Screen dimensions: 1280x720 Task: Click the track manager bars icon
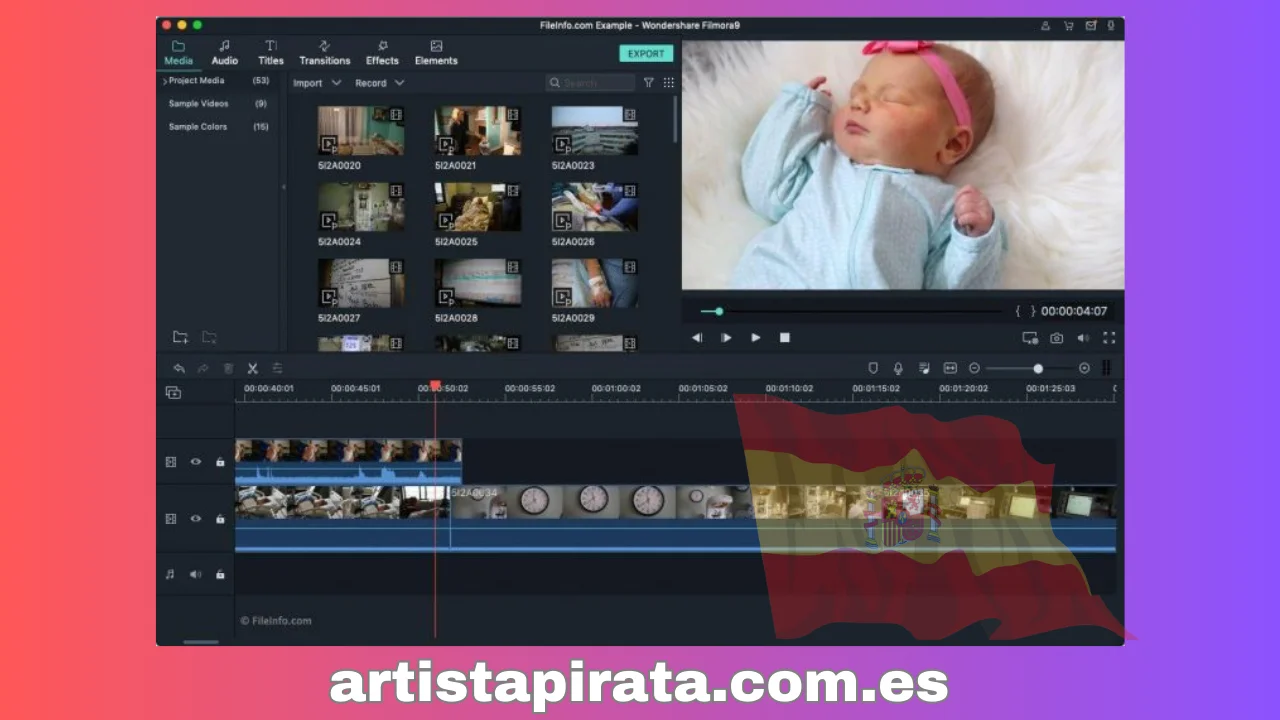click(1106, 368)
